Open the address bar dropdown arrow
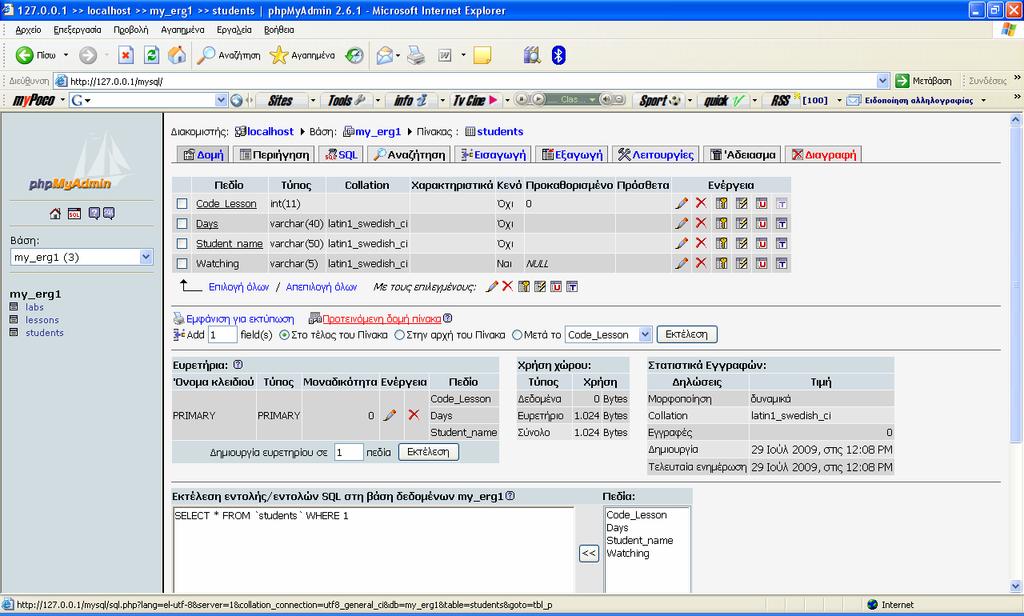The width and height of the screenshot is (1024, 616). click(883, 81)
